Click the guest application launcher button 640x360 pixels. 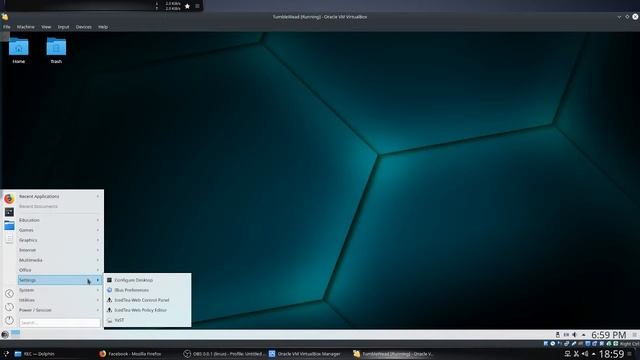coord(5,334)
